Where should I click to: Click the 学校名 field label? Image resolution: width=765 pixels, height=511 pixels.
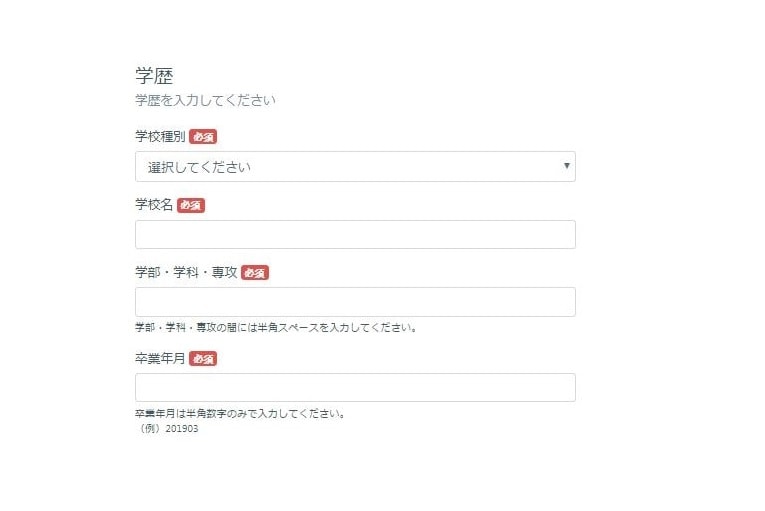(x=154, y=205)
